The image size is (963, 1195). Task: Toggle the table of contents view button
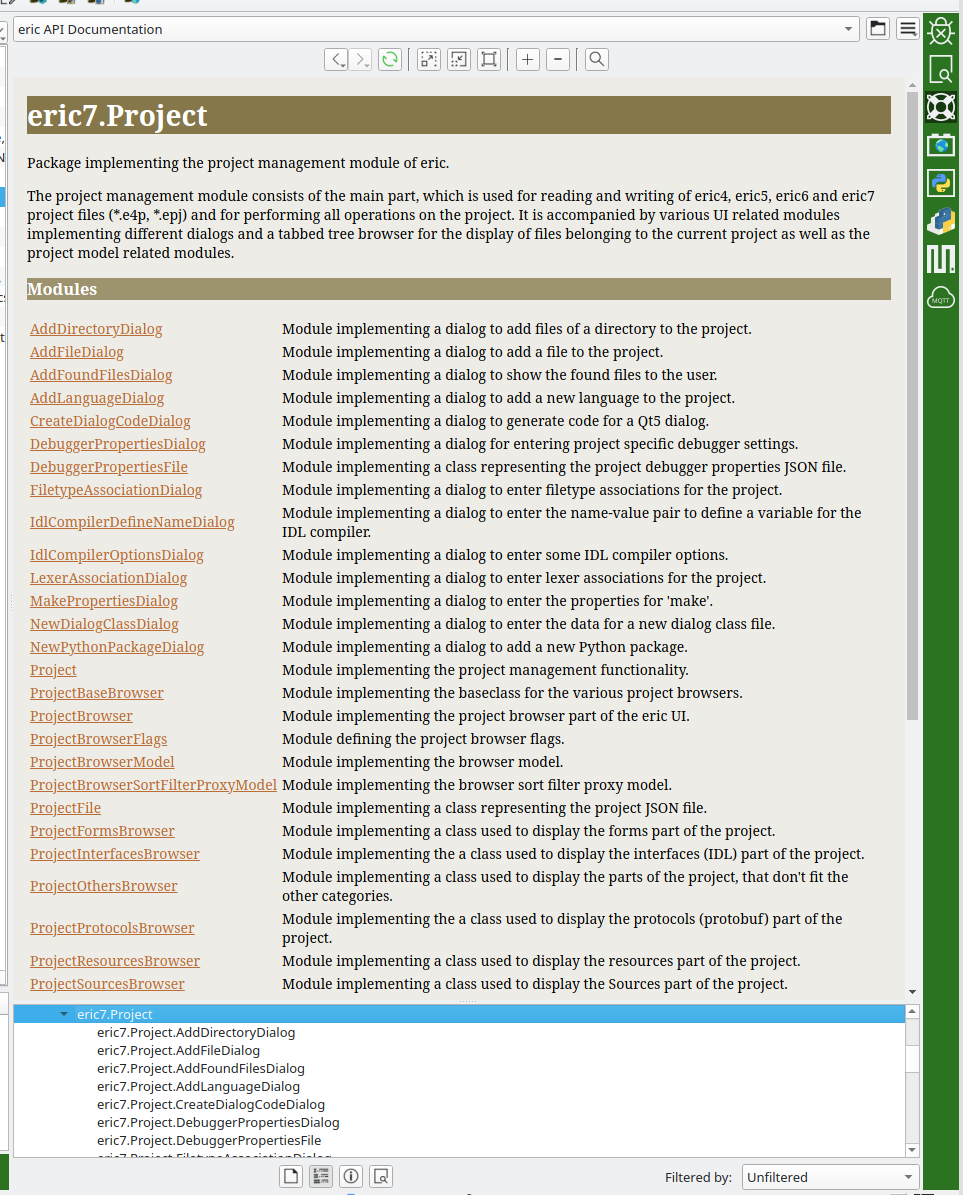pos(321,1176)
